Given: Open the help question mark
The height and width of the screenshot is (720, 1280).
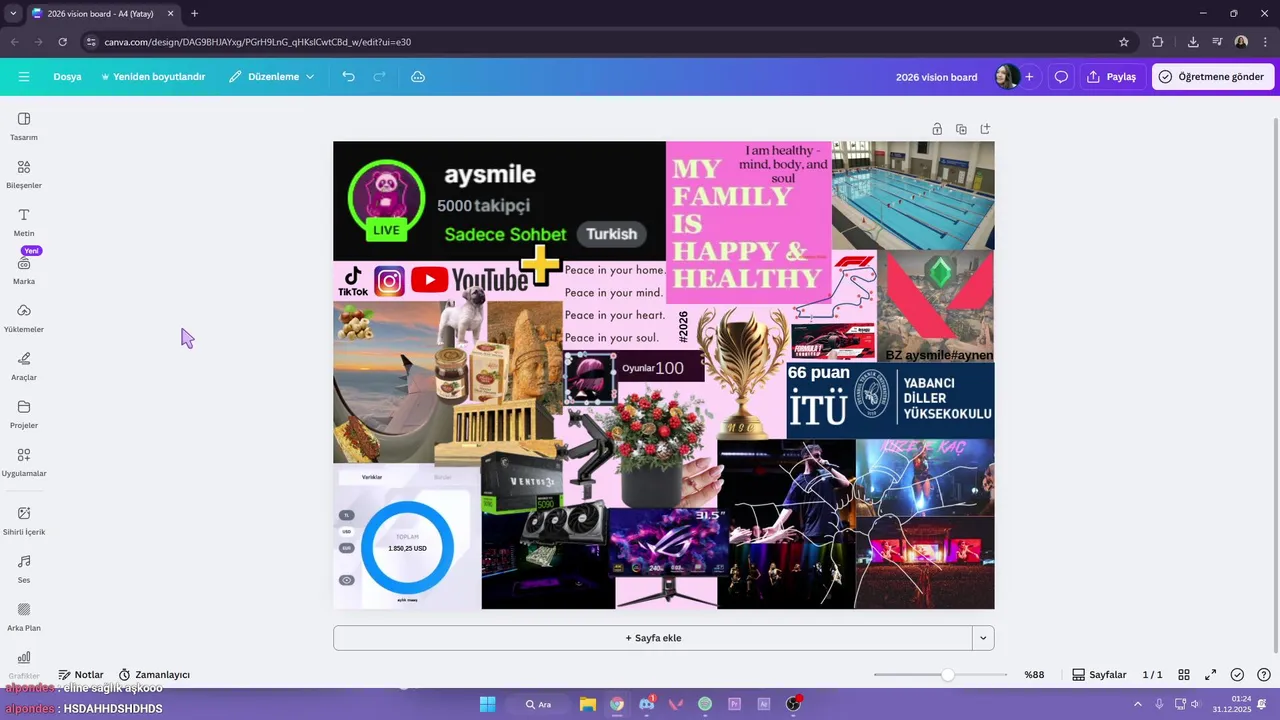Looking at the screenshot, I should pos(1264,675).
